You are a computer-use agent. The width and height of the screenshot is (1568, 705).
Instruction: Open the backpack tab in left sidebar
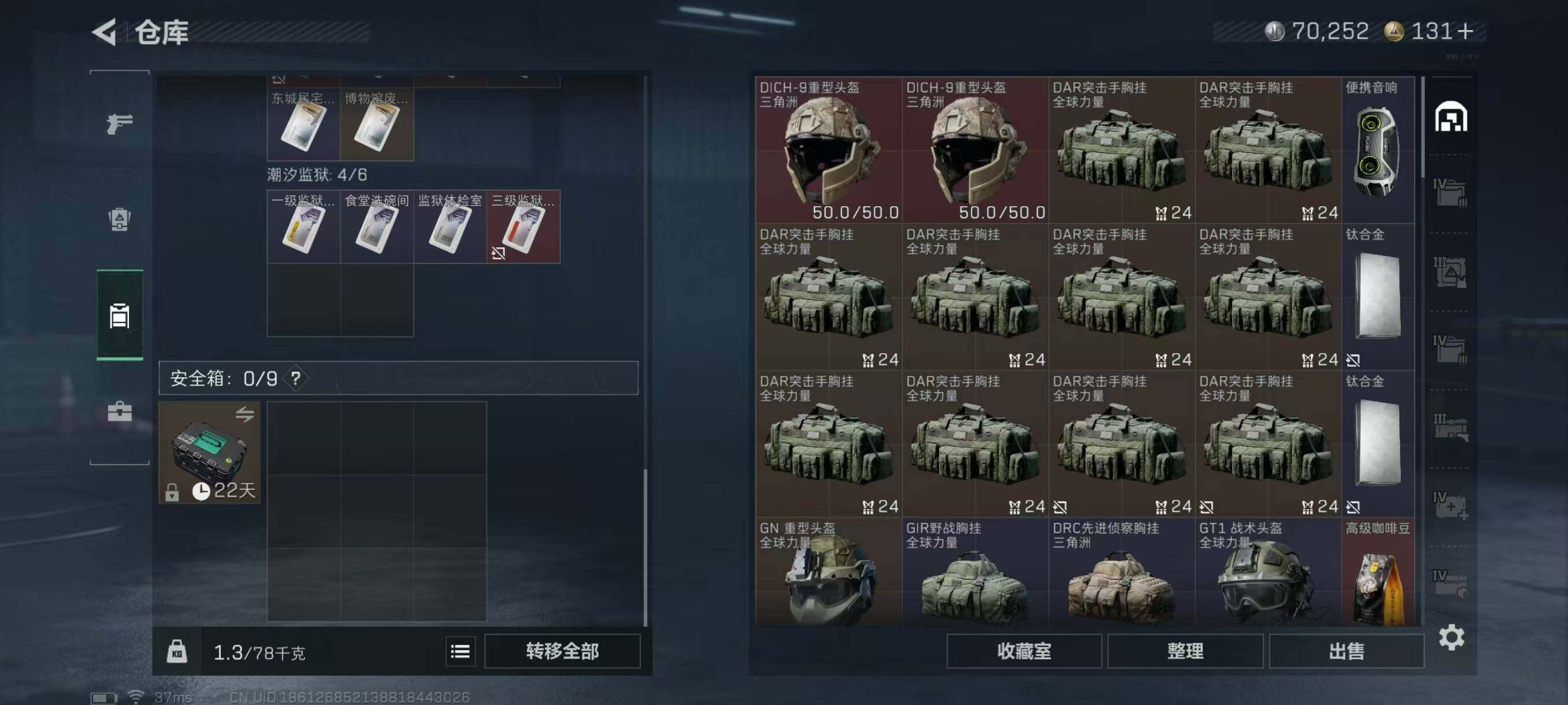tap(119, 219)
